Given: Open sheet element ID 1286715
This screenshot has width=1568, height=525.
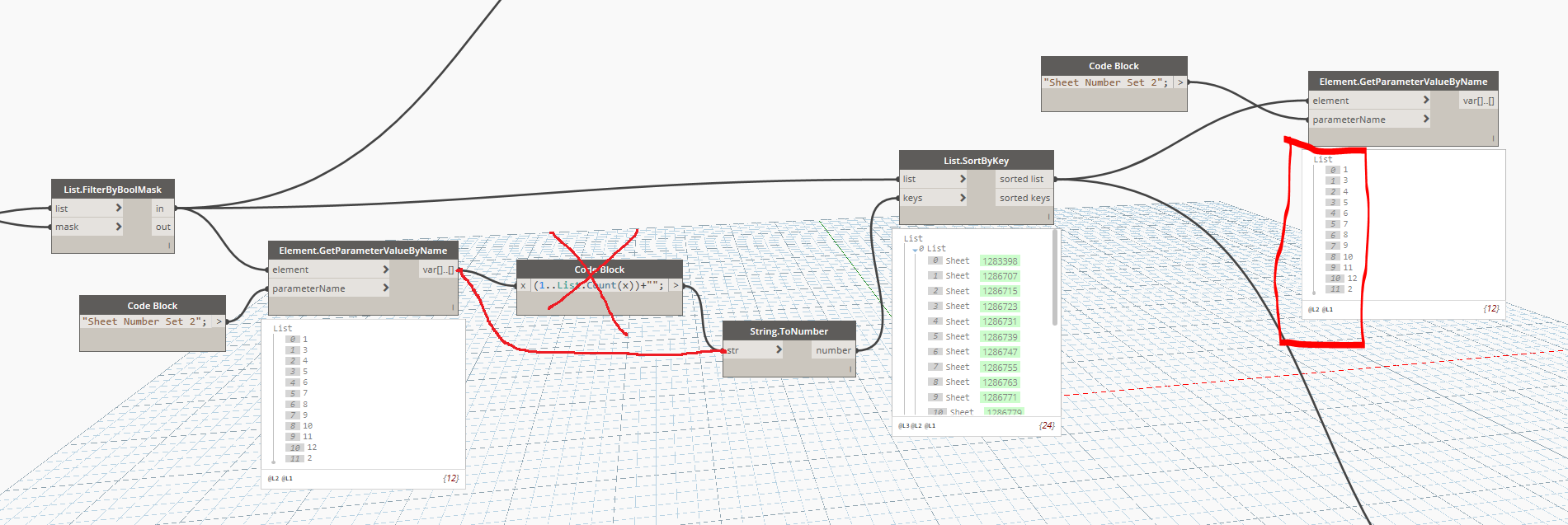Looking at the screenshot, I should [1000, 291].
